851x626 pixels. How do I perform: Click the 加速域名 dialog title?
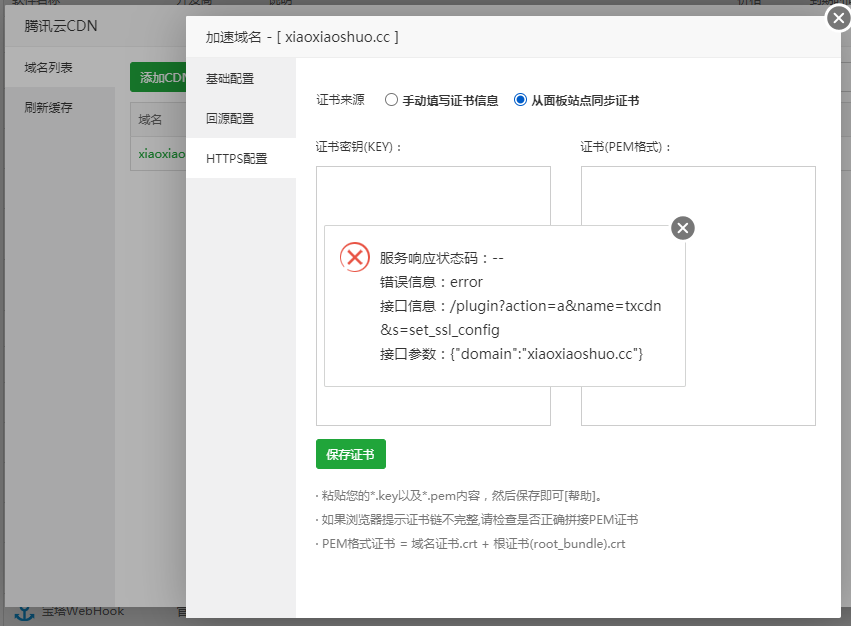pos(302,37)
